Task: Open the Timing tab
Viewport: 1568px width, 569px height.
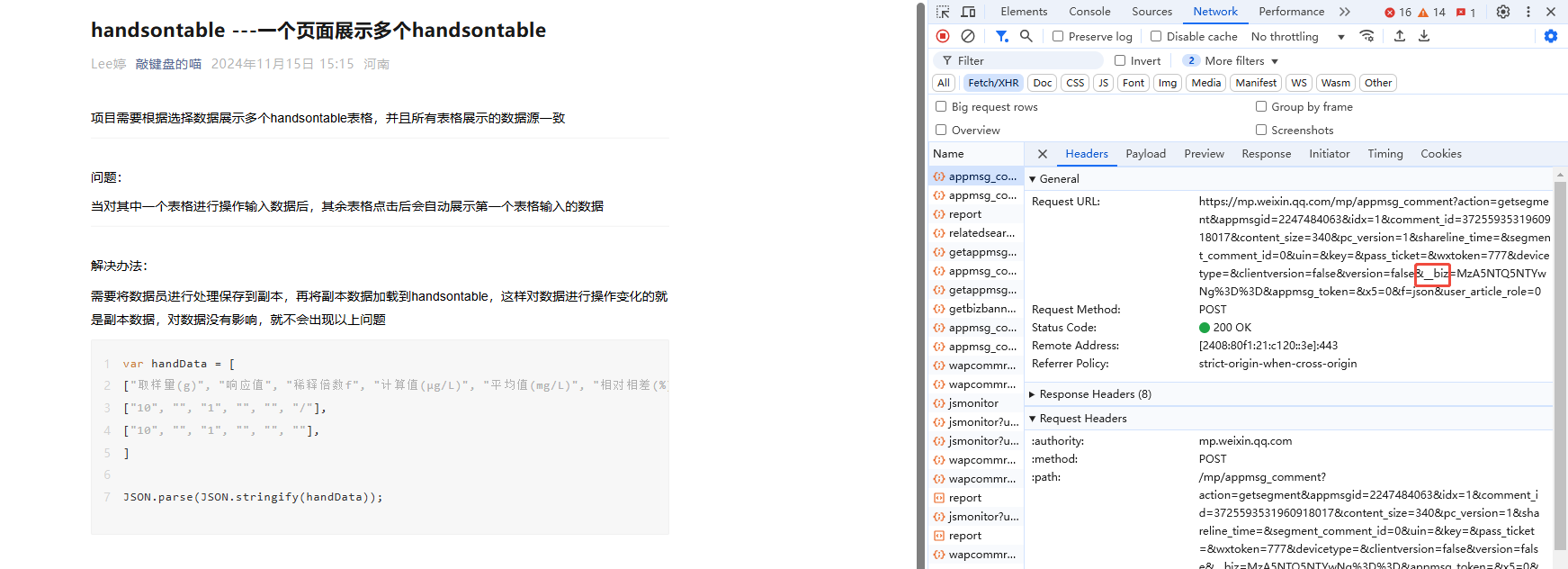Action: coord(1385,154)
